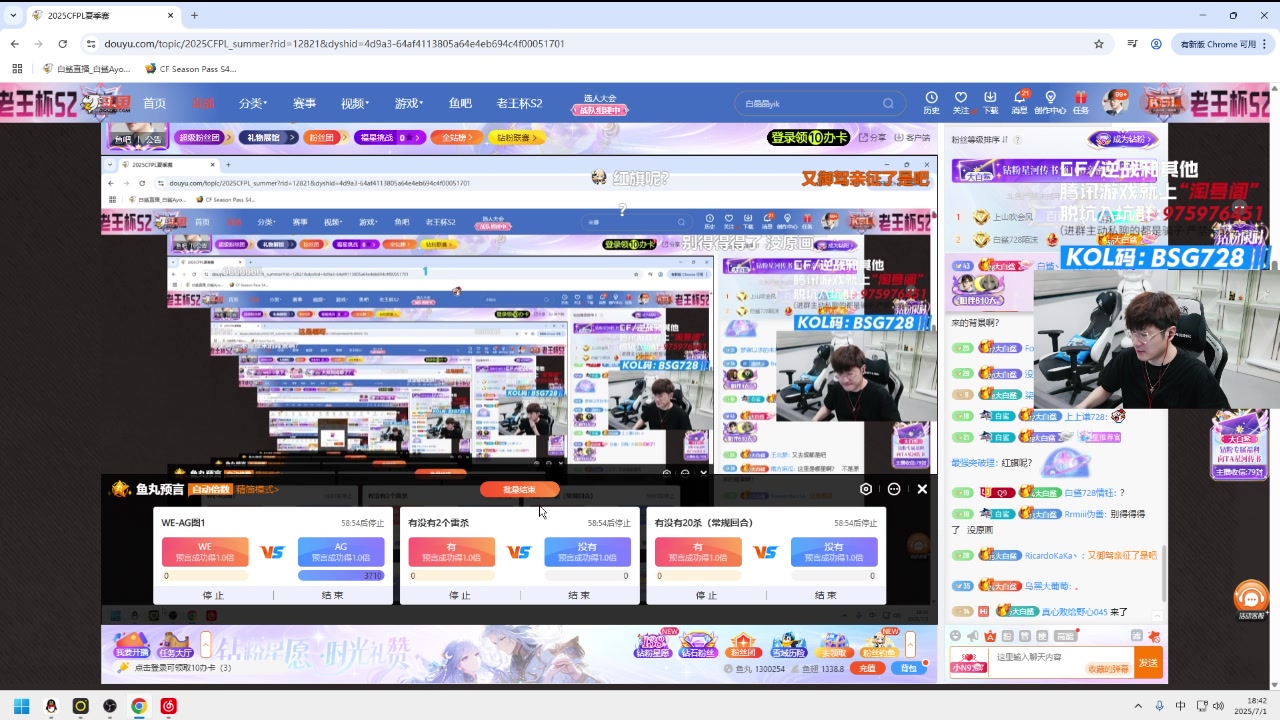Click the 粉丝团 icon in gift bar
Image resolution: width=1280 pixels, height=720 pixels.
[742, 644]
